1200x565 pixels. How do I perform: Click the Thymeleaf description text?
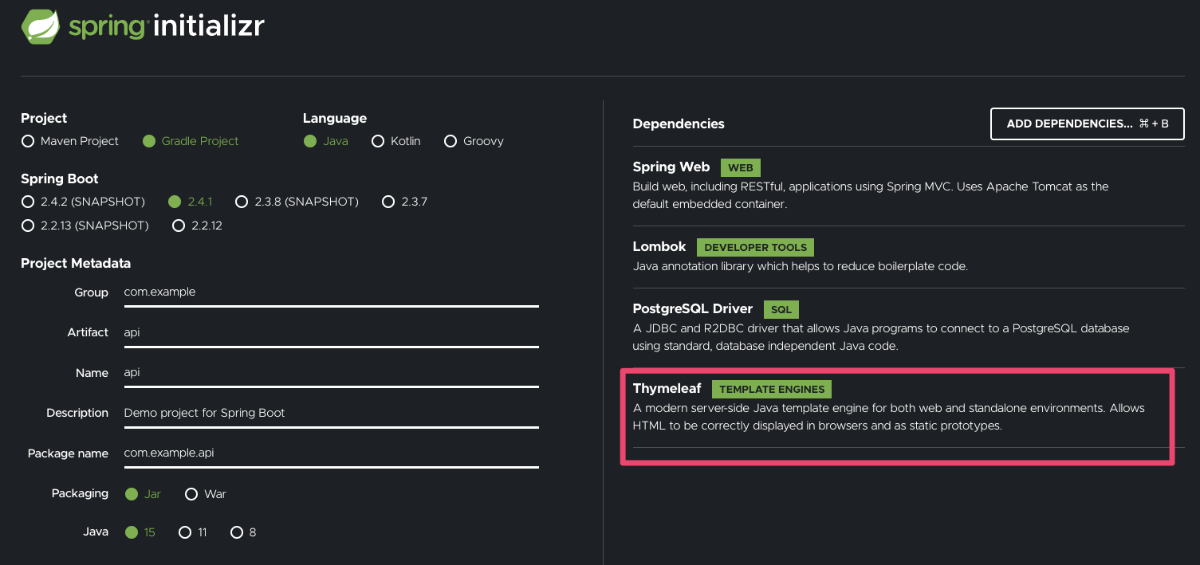[889, 417]
